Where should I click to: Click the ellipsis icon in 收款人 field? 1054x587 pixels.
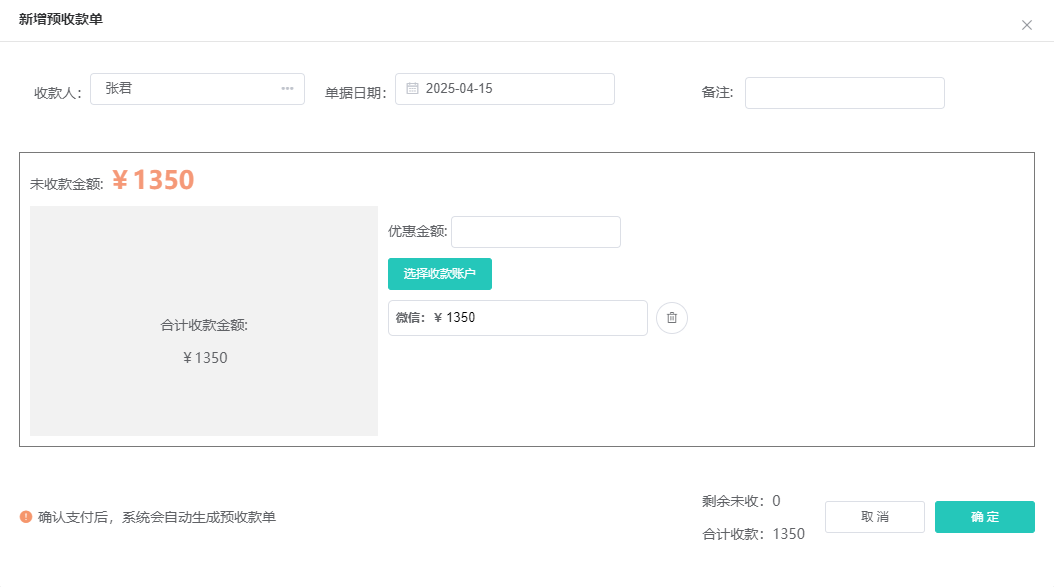click(x=287, y=89)
